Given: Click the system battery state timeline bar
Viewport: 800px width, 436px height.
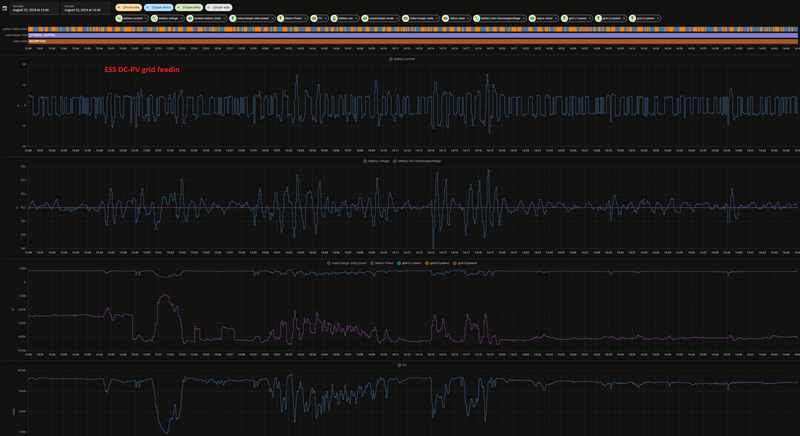Looking at the screenshot, I should coord(413,29).
